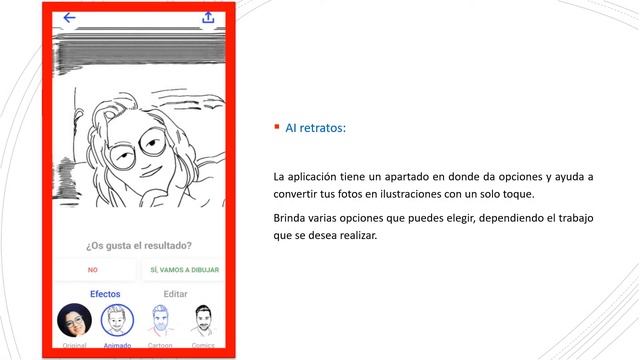Click paragraph starting 'La aplicación tiene un apartado'
640x360 pixels.
tap(433, 185)
